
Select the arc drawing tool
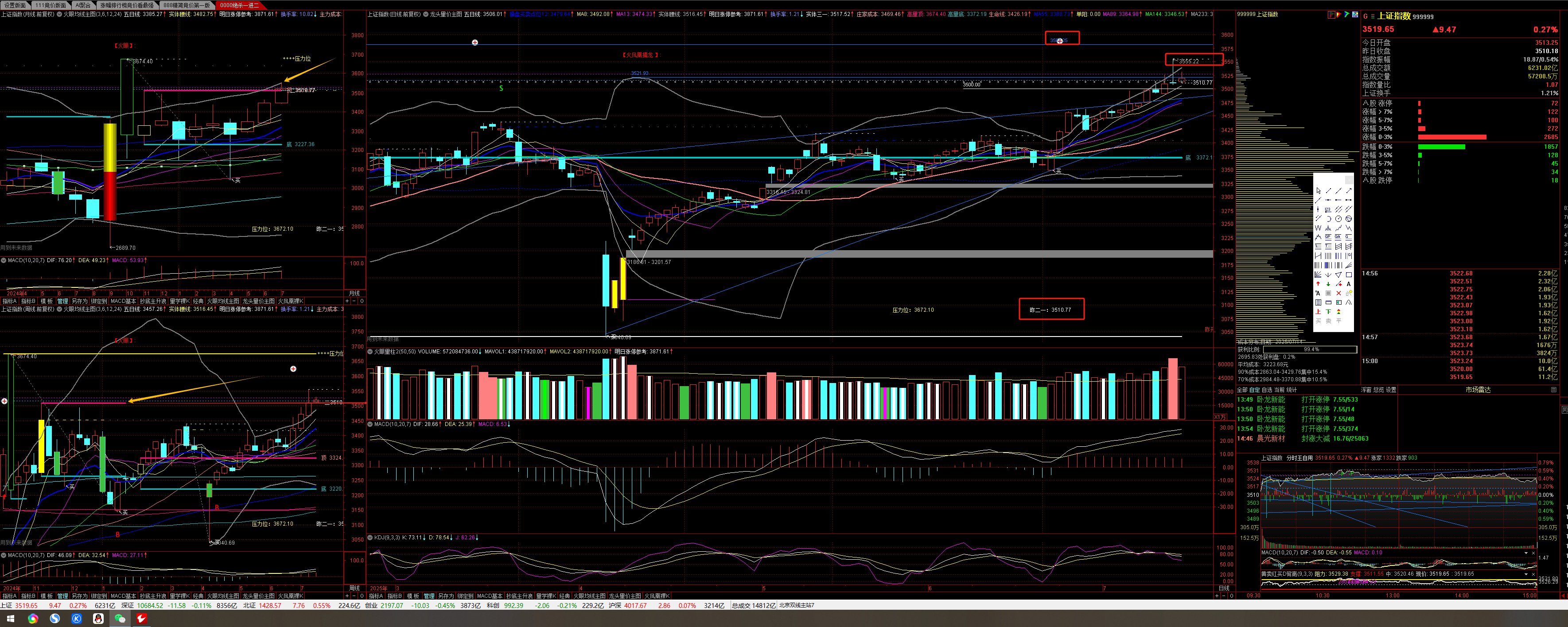(x=1329, y=219)
